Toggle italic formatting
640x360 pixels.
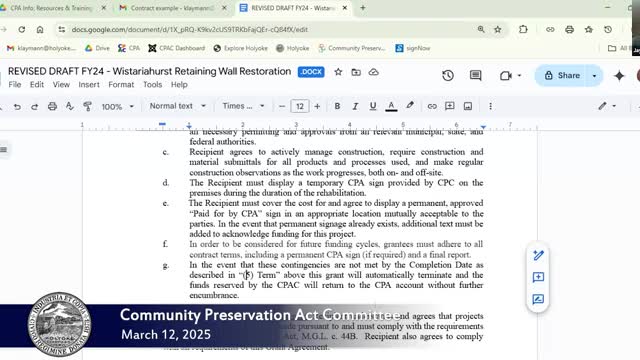point(355,106)
